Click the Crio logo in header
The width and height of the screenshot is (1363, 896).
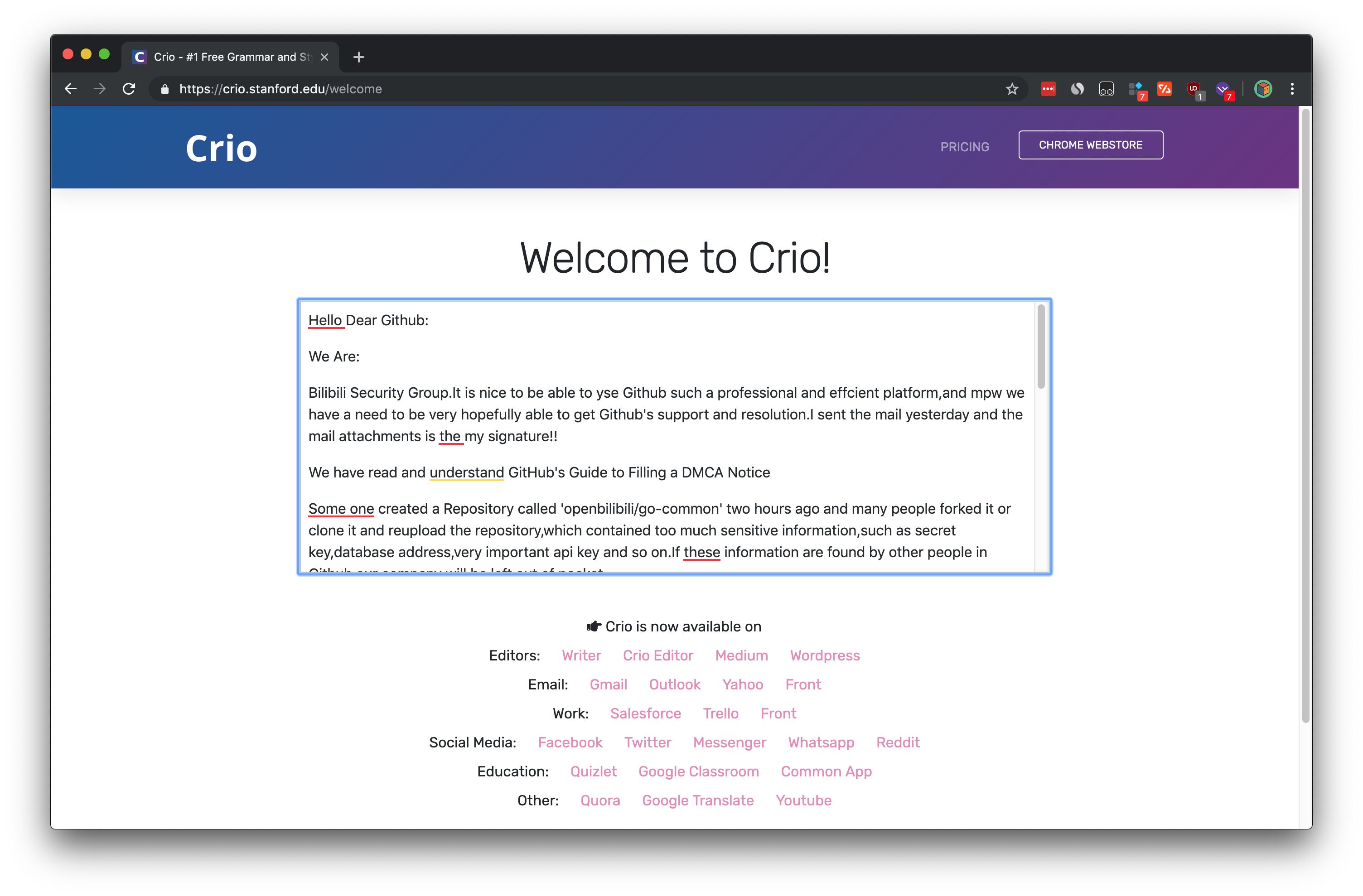[x=222, y=148]
